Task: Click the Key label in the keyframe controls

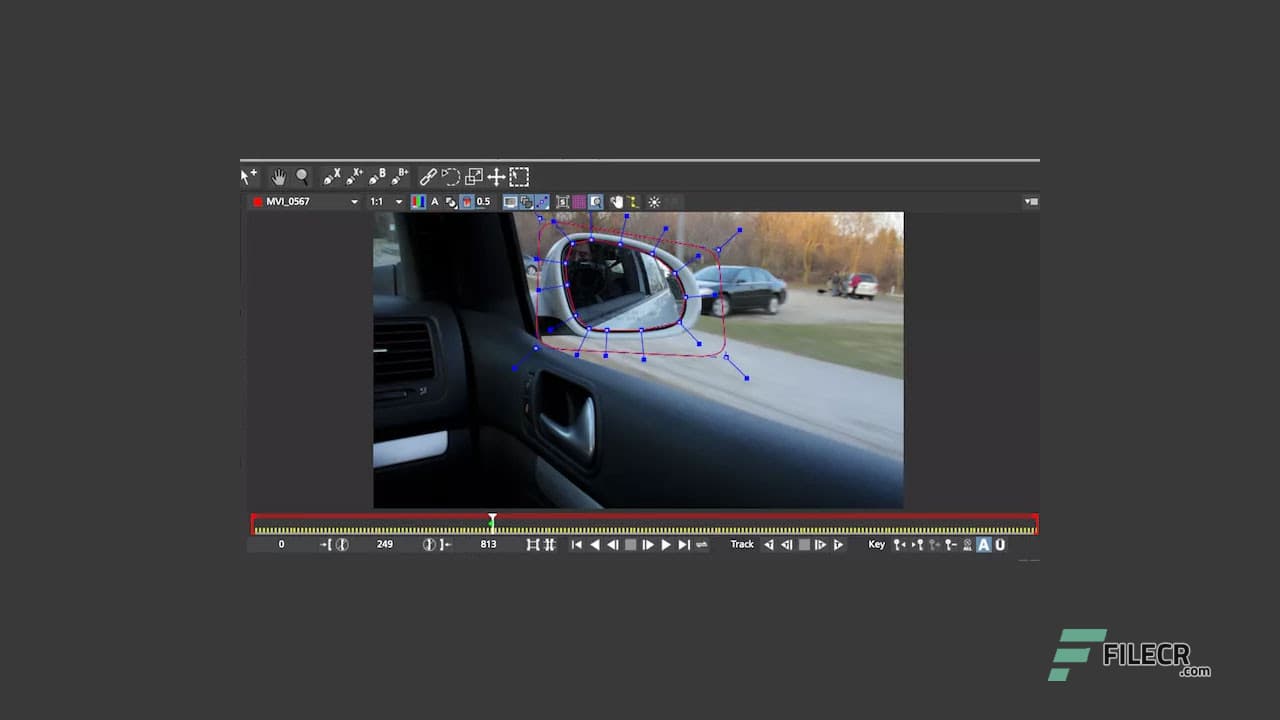Action: pyautogui.click(x=877, y=544)
